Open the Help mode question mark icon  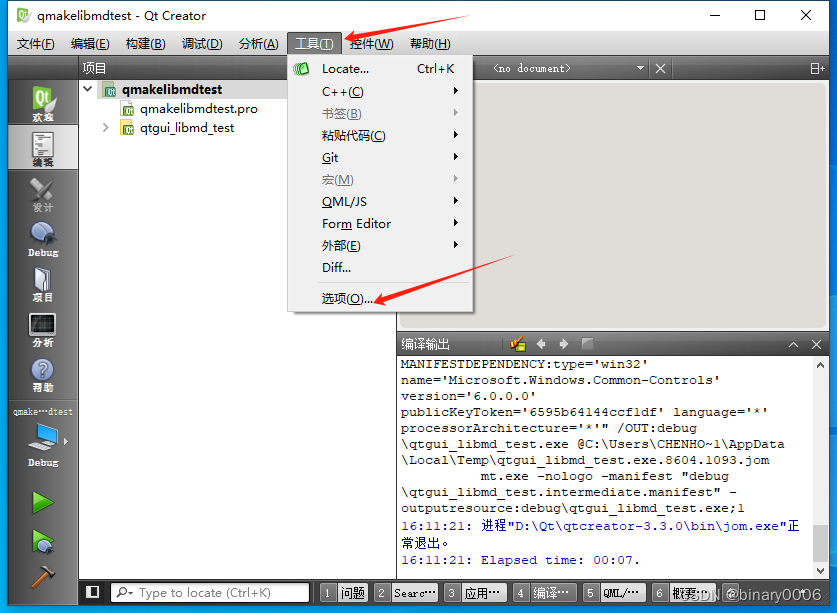(x=43, y=374)
